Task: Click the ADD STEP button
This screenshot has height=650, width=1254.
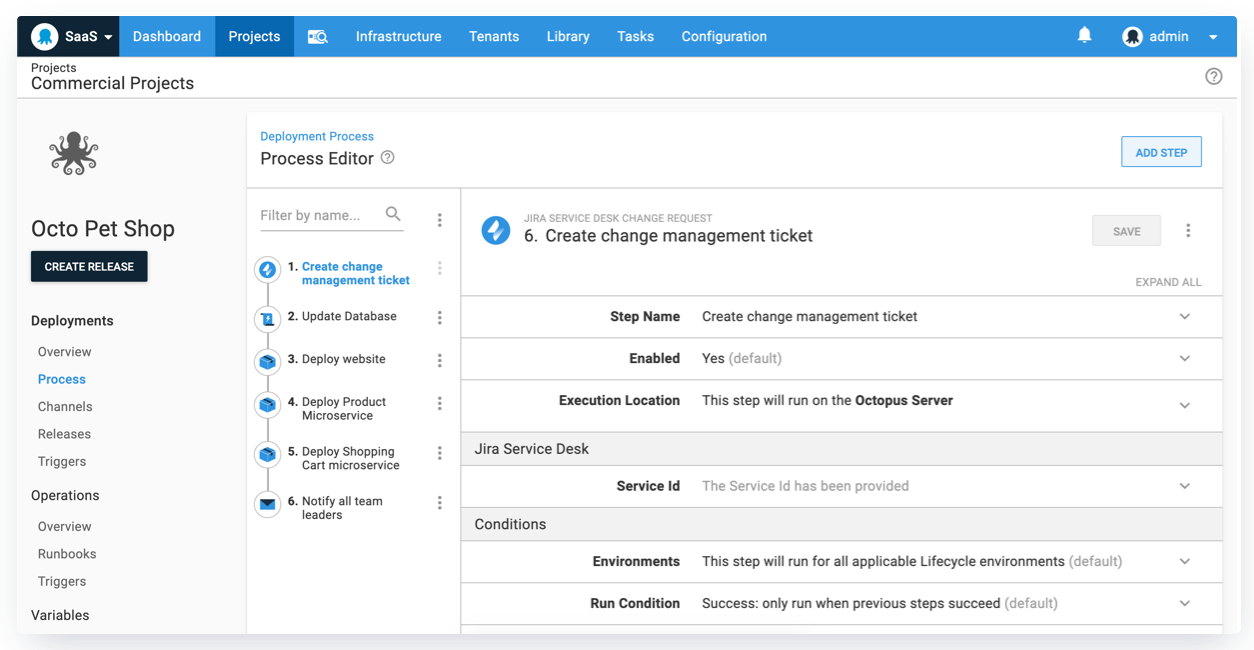Action: click(x=1161, y=152)
